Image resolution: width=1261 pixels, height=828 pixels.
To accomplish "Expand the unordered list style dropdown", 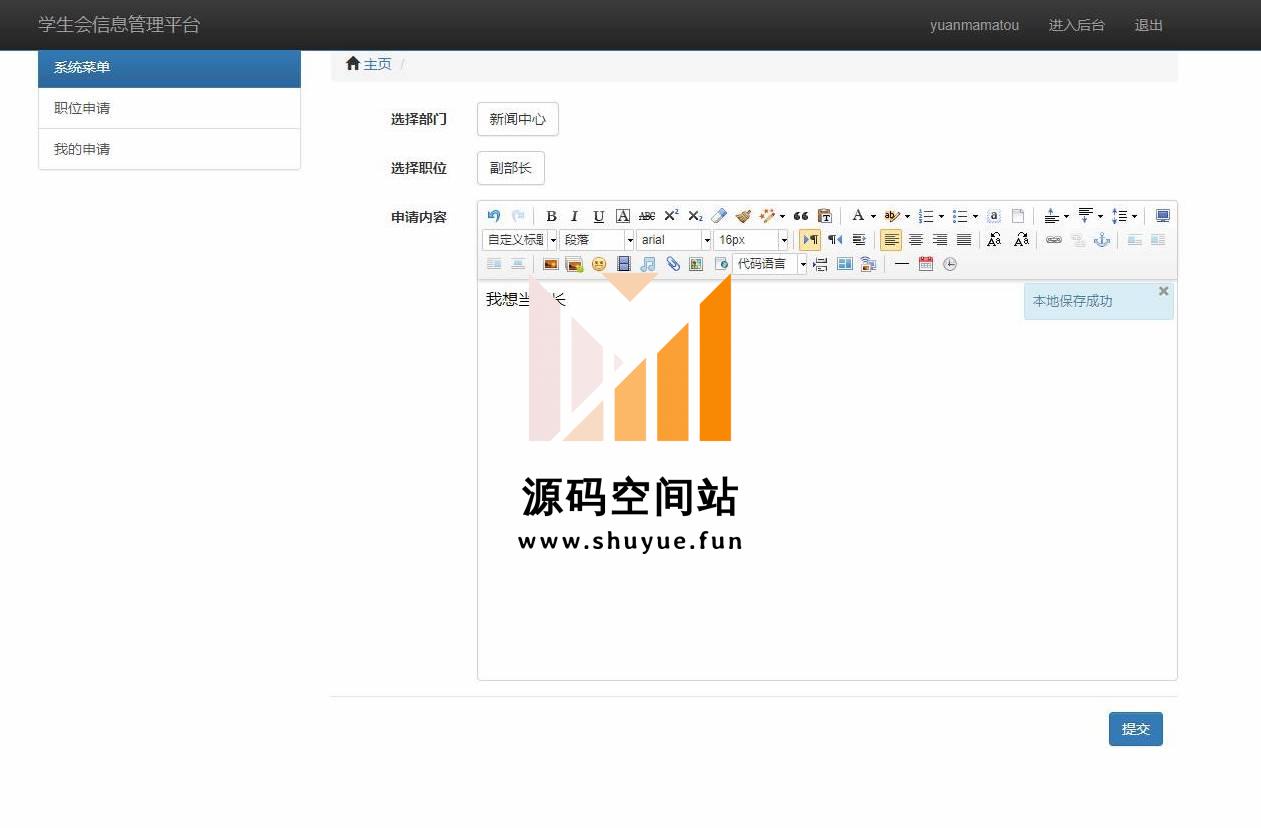I will click(975, 217).
